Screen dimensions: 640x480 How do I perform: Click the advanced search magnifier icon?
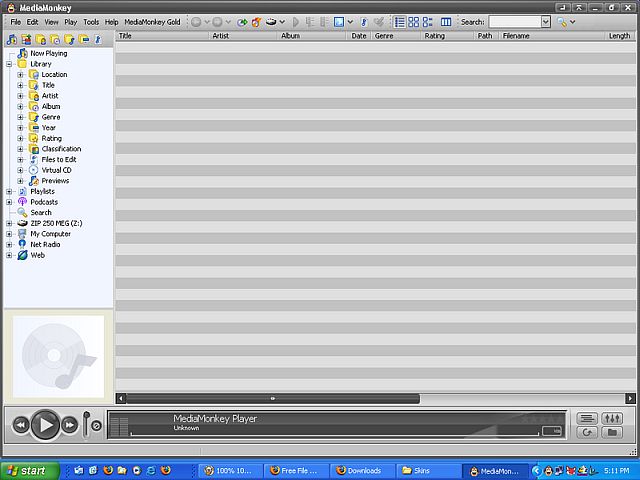(x=562, y=22)
